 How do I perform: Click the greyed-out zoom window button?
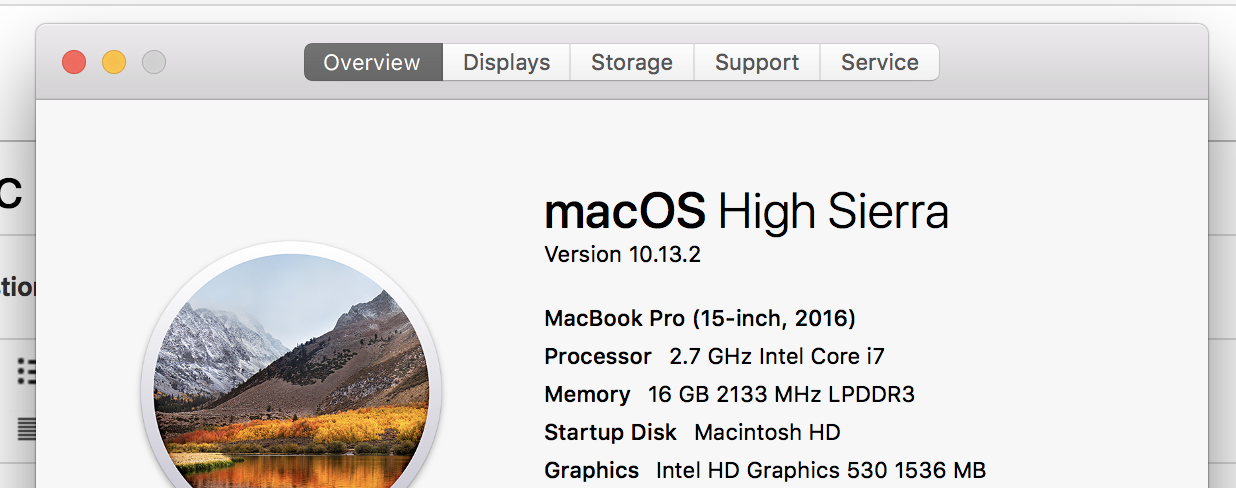(154, 62)
